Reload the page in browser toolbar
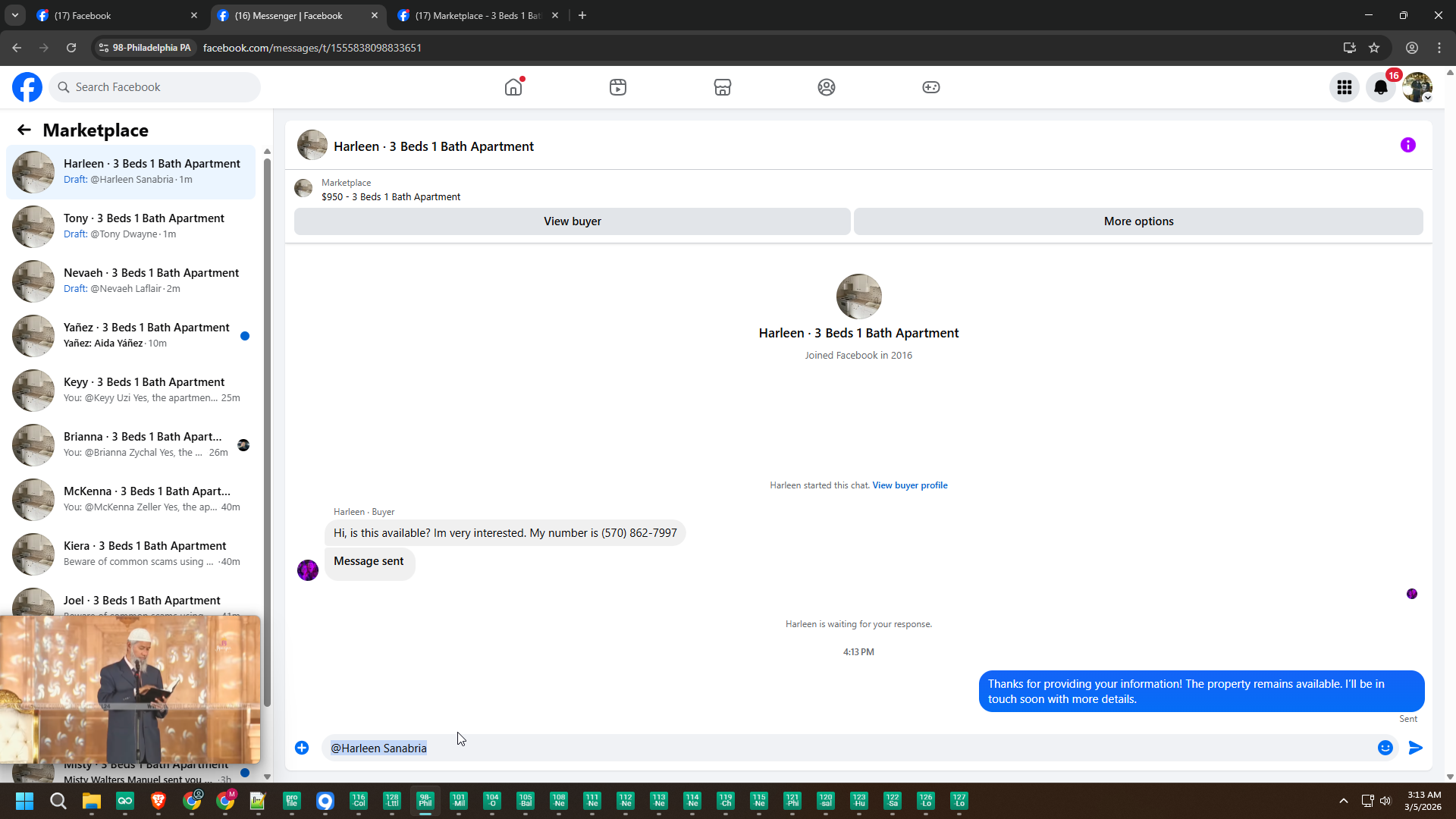Image resolution: width=1456 pixels, height=819 pixels. [x=71, y=48]
